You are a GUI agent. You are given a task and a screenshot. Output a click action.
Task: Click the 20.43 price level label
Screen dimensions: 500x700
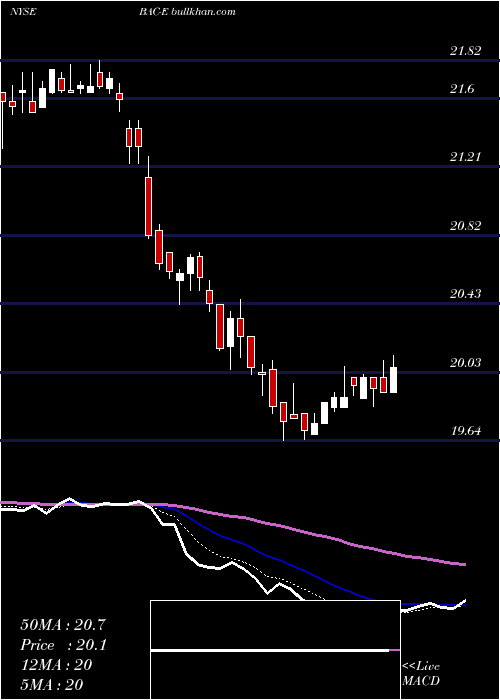[466, 294]
